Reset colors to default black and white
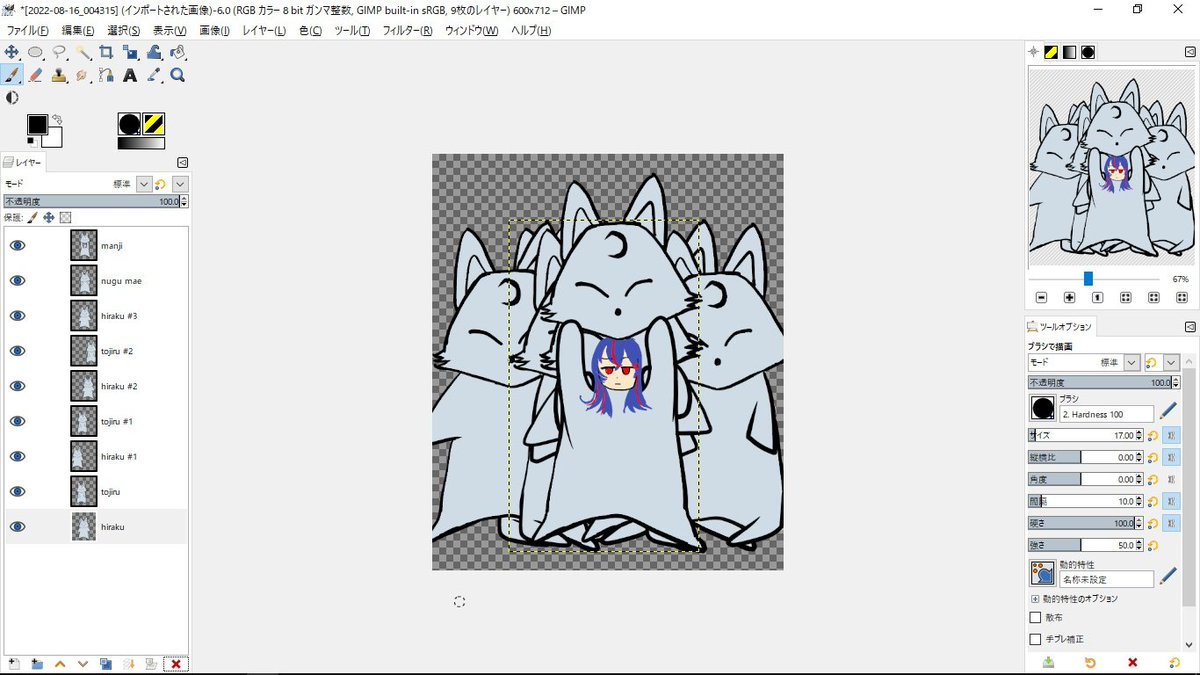1200x675 pixels. [x=32, y=142]
